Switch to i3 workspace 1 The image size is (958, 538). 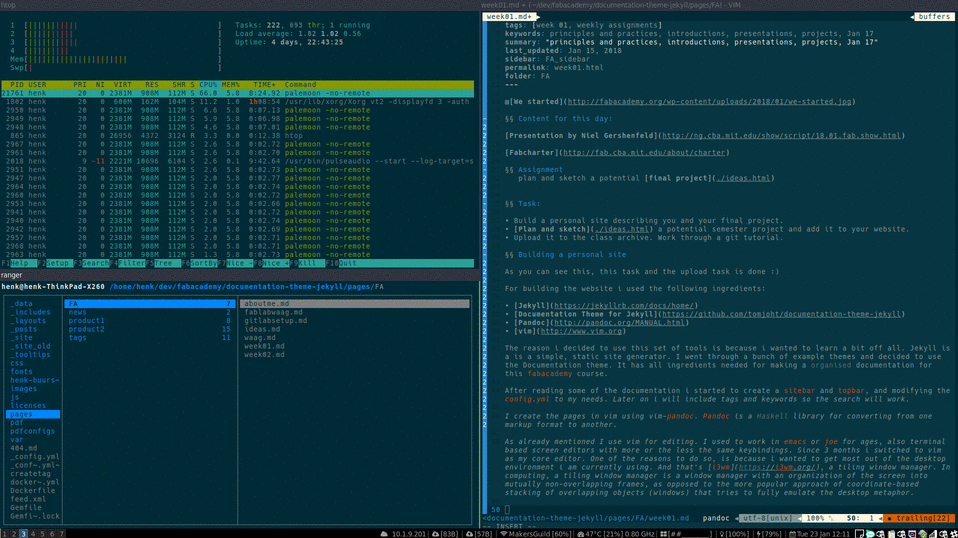pyautogui.click(x=4, y=534)
